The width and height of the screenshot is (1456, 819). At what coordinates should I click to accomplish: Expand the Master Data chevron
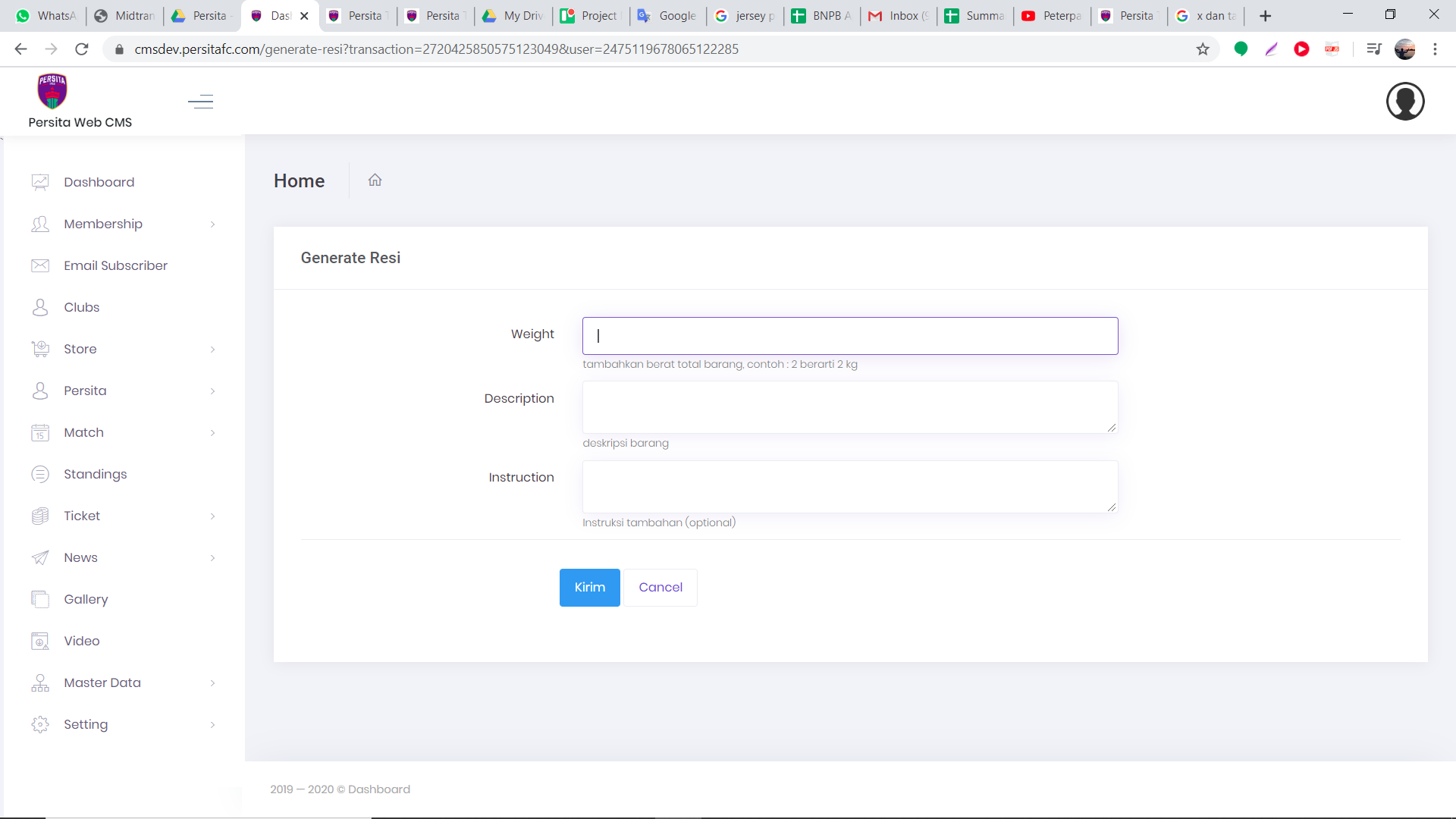(x=212, y=683)
